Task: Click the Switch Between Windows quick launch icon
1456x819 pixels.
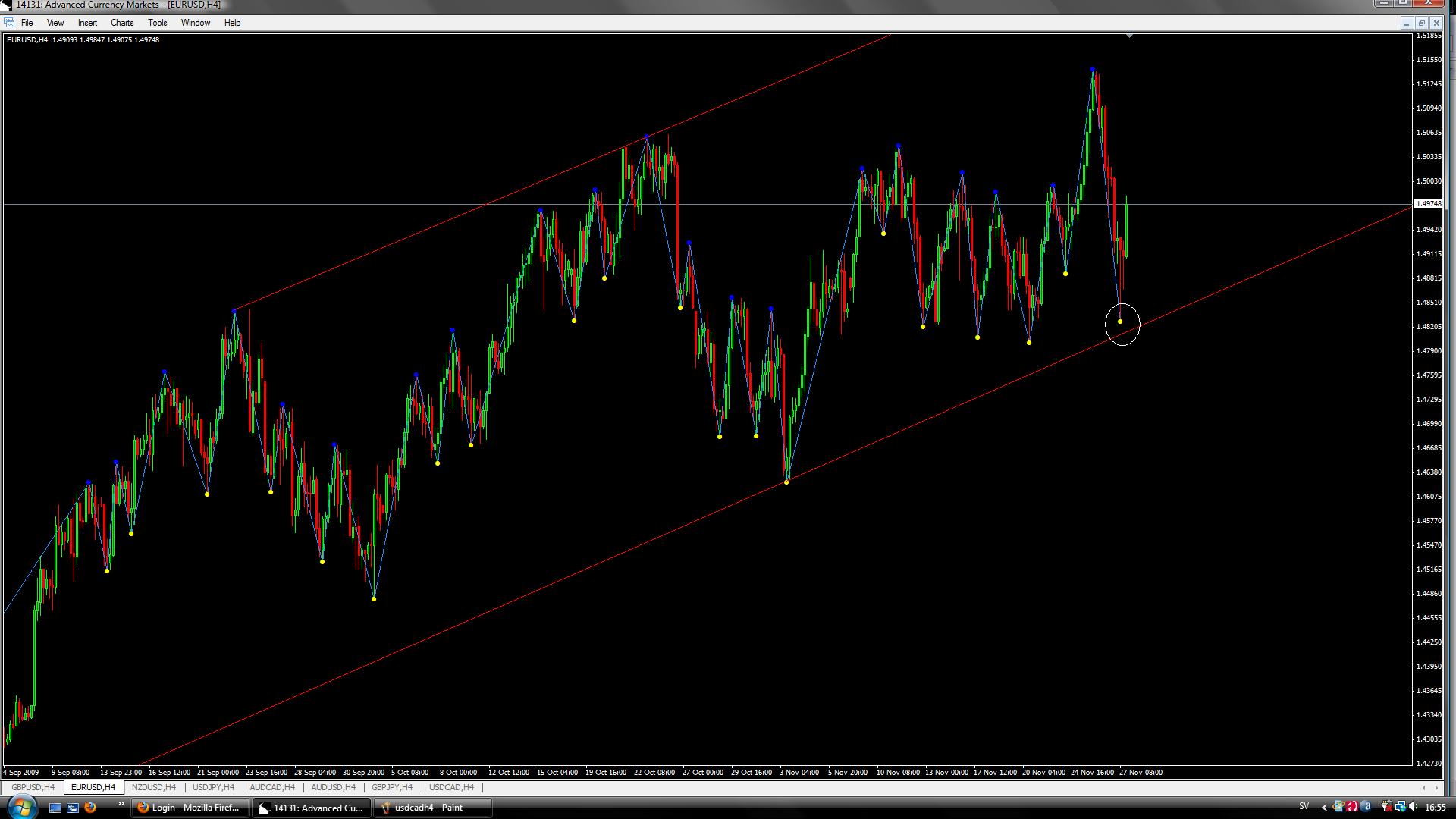Action: coord(72,808)
